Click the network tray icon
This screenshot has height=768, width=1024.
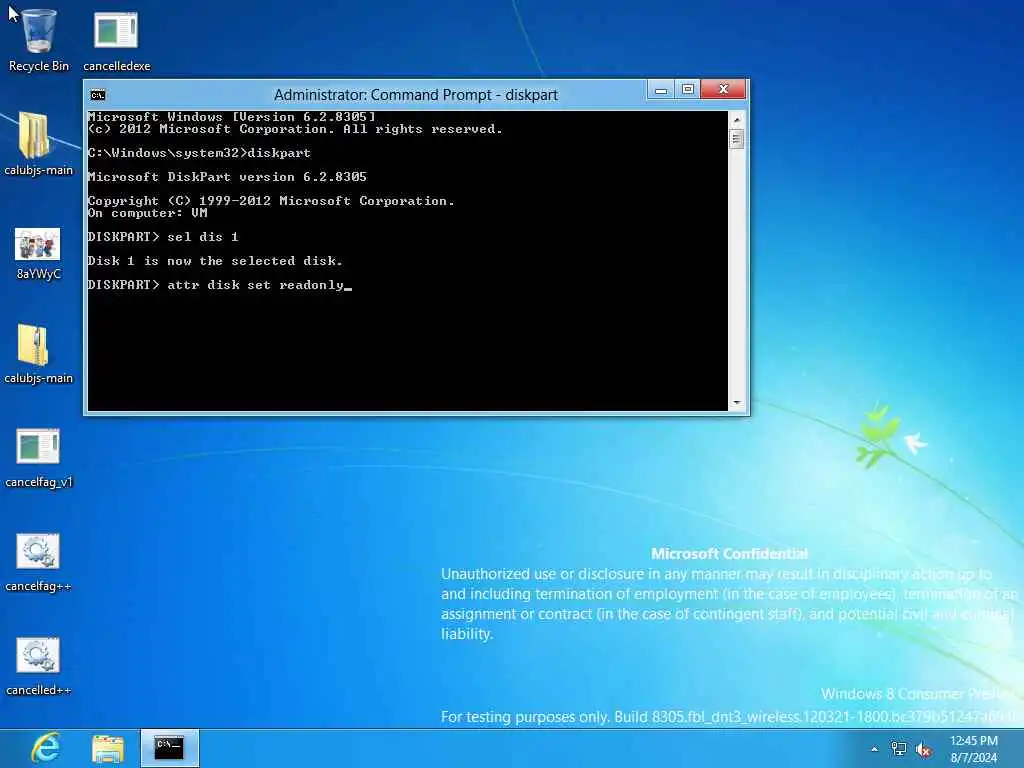pyautogui.click(x=899, y=750)
